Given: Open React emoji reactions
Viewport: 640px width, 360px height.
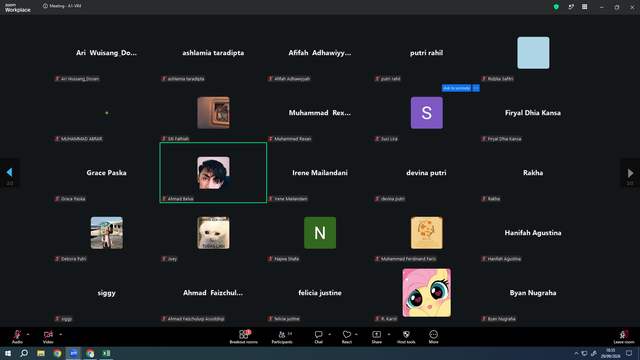Looking at the screenshot, I should pos(347,337).
